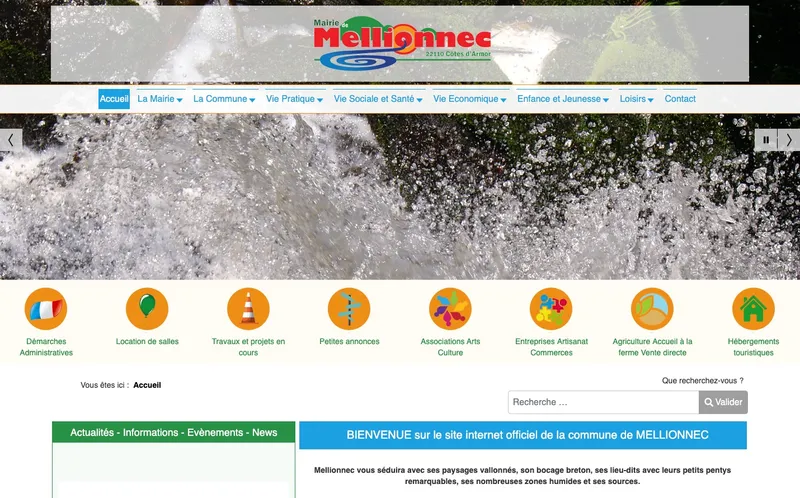This screenshot has width=800, height=498.
Task: Expand the La Mairie dropdown menu
Action: (x=160, y=99)
